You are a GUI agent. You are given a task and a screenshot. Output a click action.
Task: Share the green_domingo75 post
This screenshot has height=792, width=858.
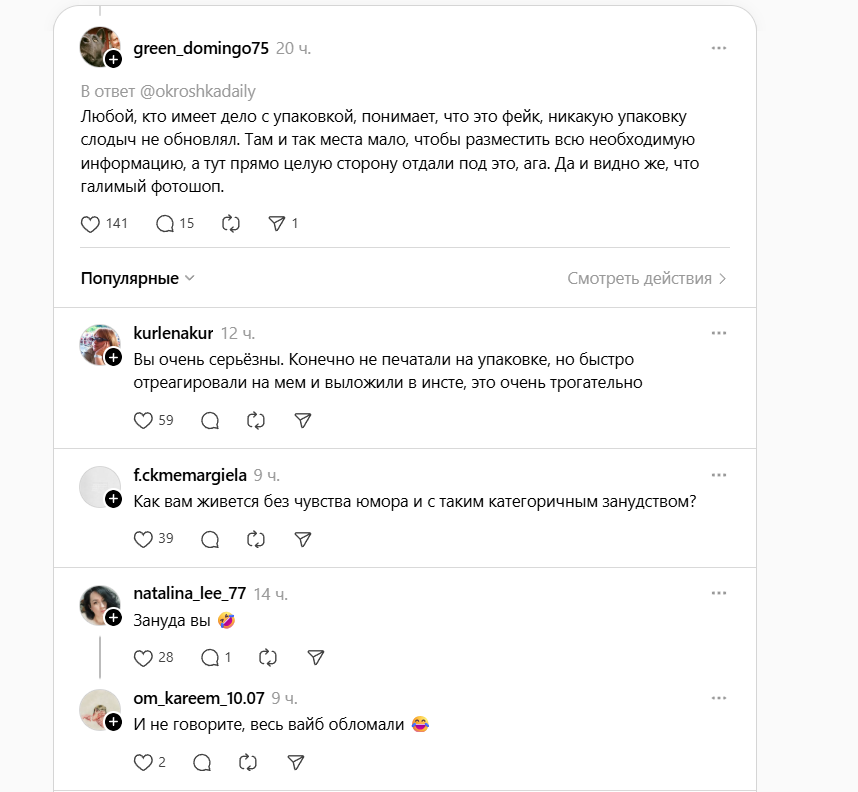[277, 224]
